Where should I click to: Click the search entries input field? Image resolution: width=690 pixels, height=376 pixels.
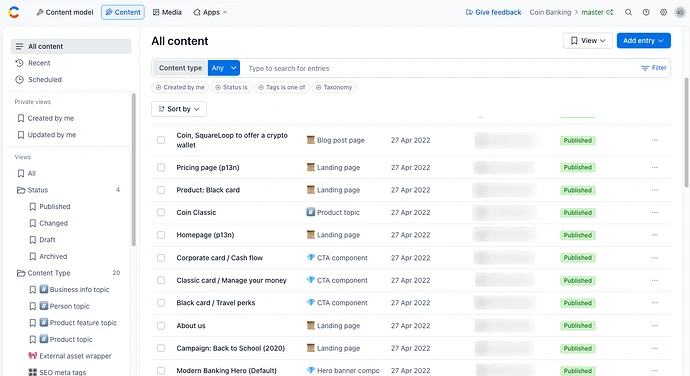[440, 68]
